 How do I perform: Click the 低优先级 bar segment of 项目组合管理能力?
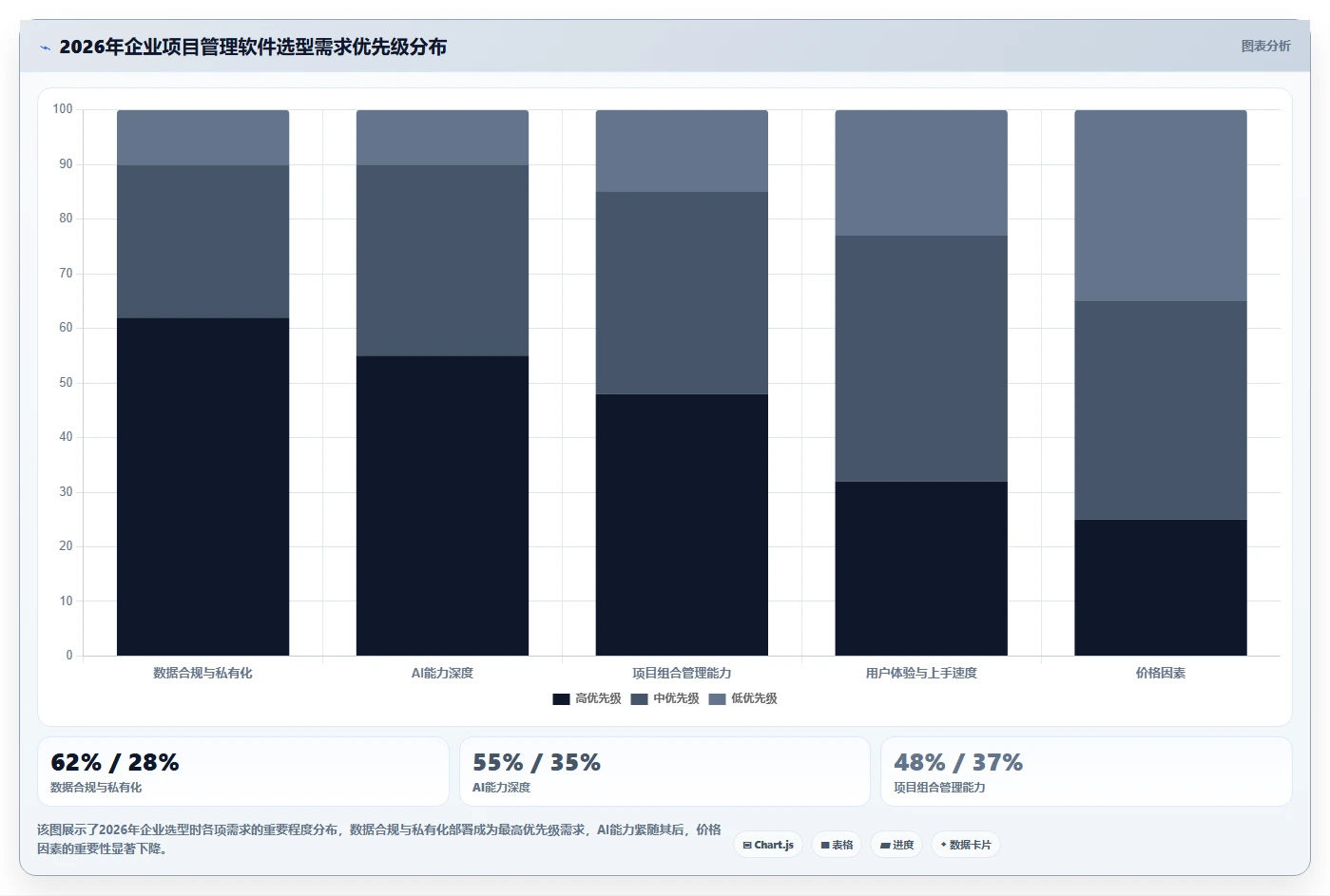point(682,151)
